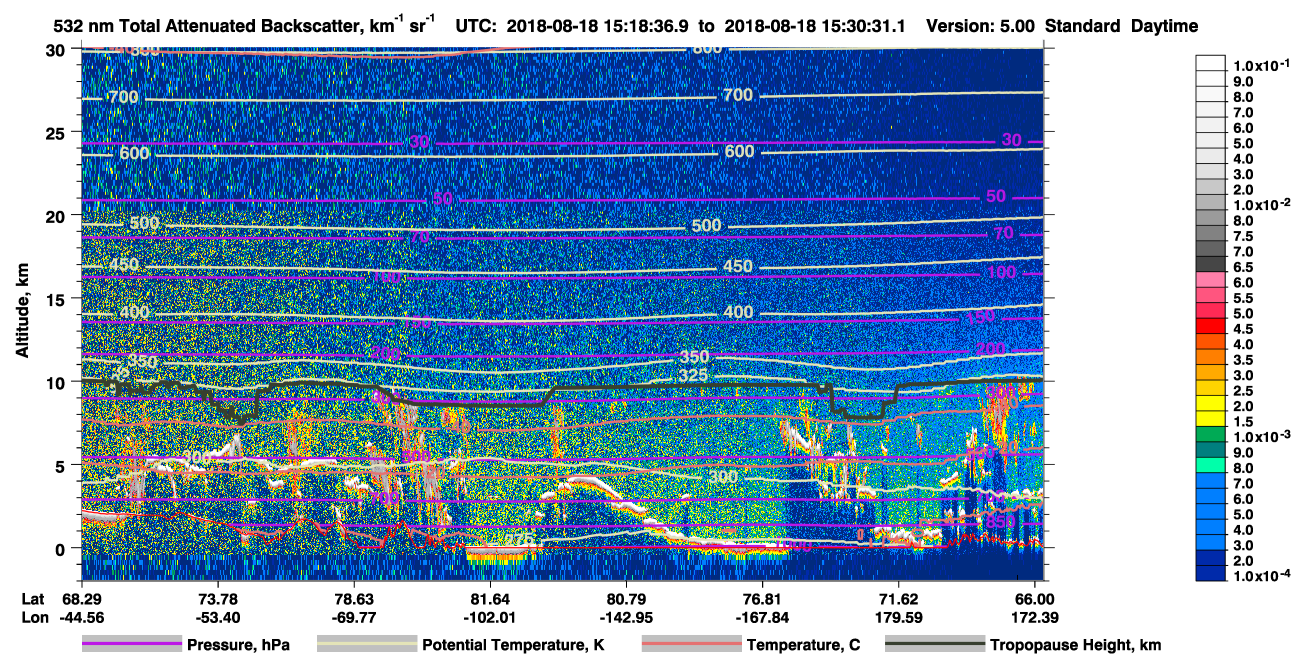Click colorbar label 5.5
The width and height of the screenshot is (1300, 667).
coord(1243,297)
